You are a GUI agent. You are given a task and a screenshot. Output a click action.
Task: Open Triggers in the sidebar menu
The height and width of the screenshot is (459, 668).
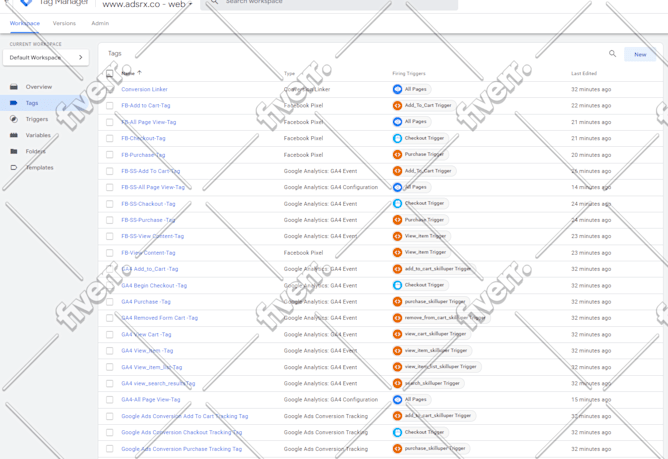[37, 119]
